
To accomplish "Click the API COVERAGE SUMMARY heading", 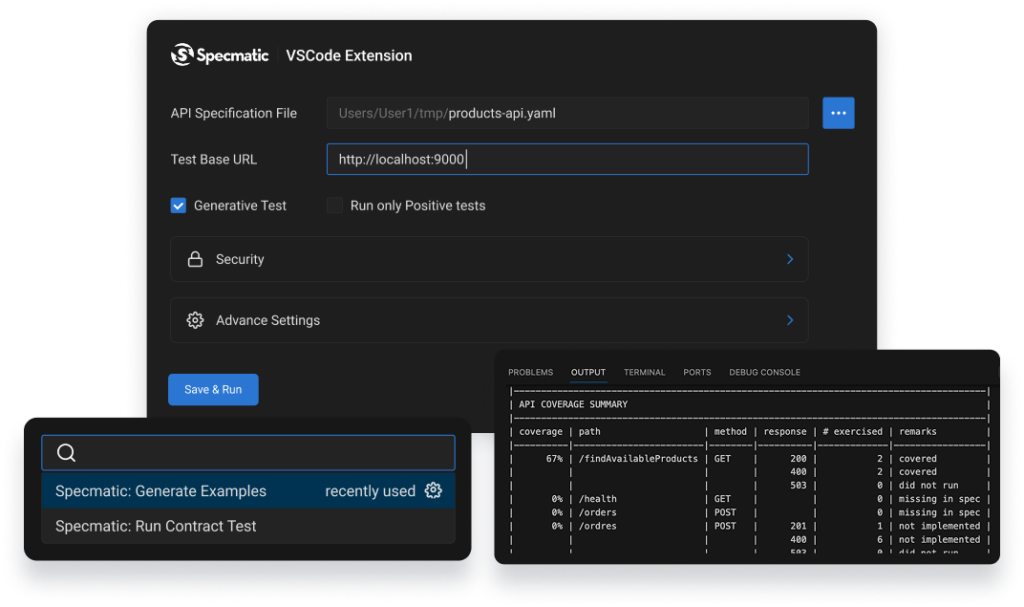I will pyautogui.click(x=573, y=404).
